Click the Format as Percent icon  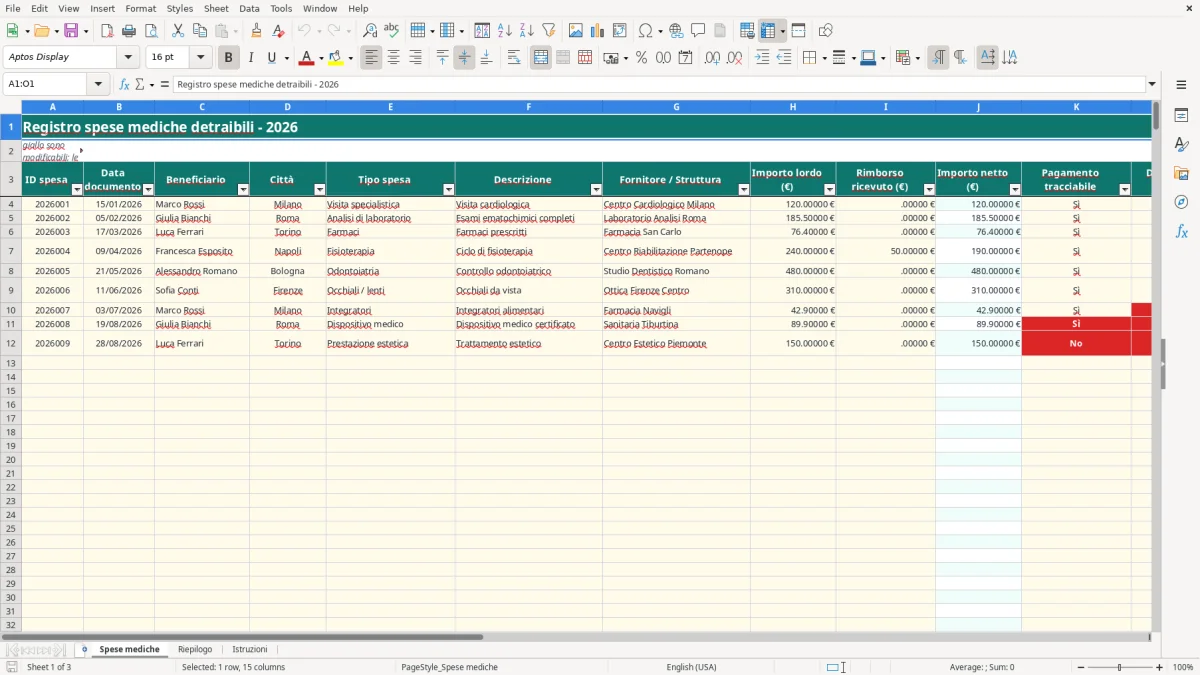point(642,58)
